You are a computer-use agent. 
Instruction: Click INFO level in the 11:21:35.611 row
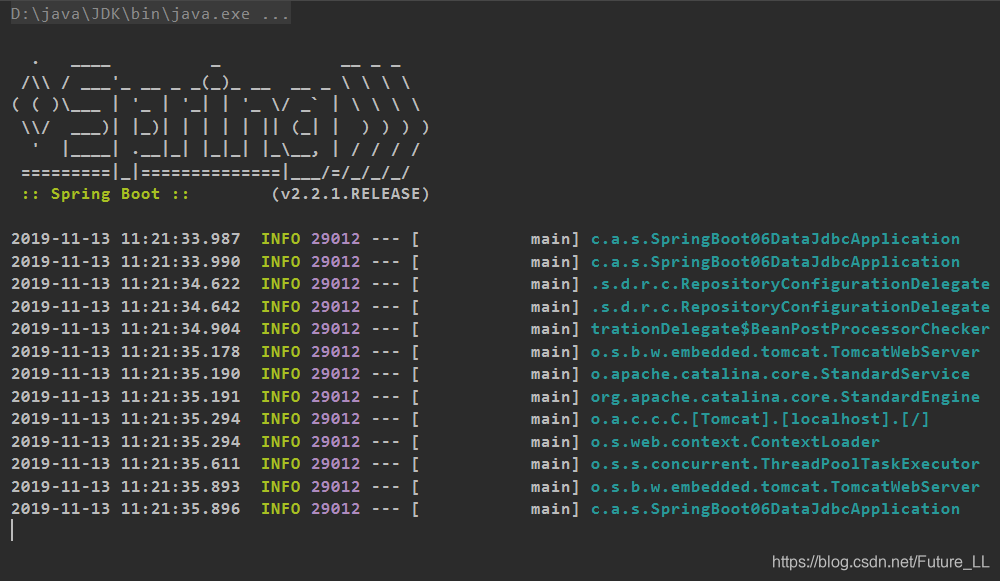(281, 464)
